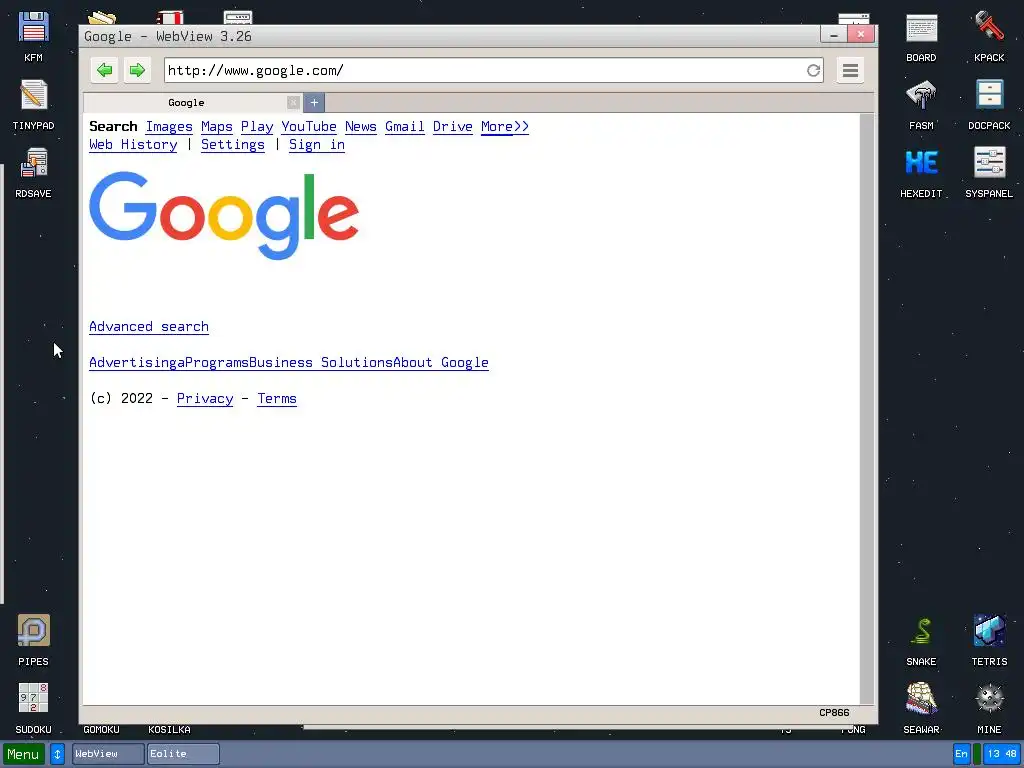Click the page vertical scrollbar
The width and height of the screenshot is (1024, 768).
(867, 409)
